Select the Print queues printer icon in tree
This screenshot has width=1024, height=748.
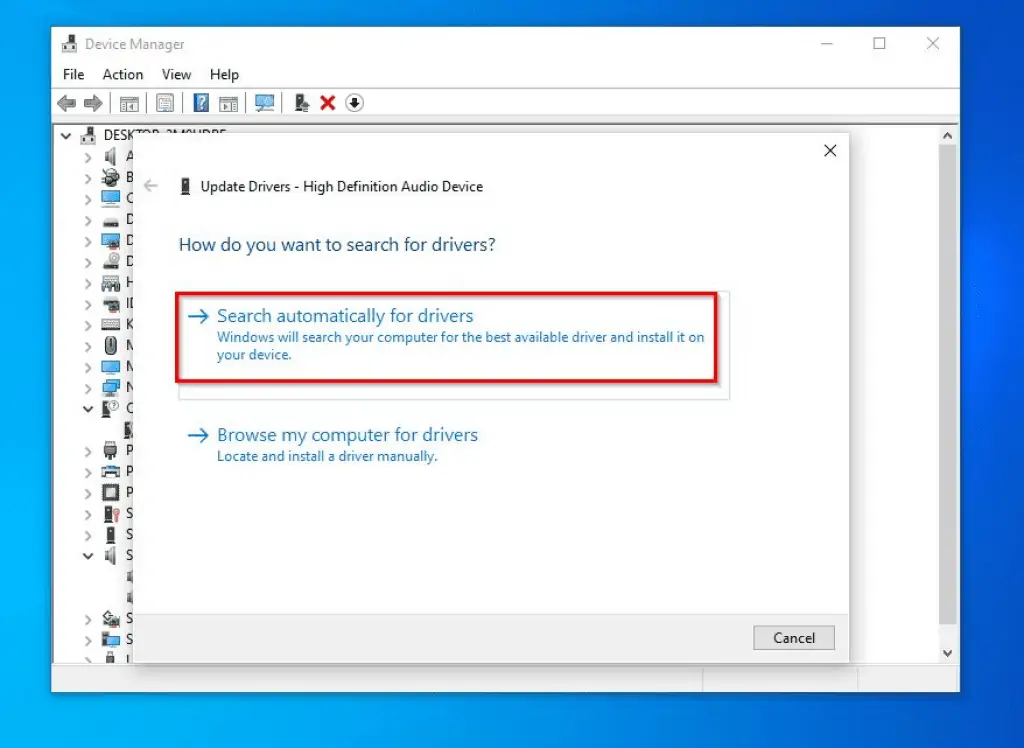110,471
